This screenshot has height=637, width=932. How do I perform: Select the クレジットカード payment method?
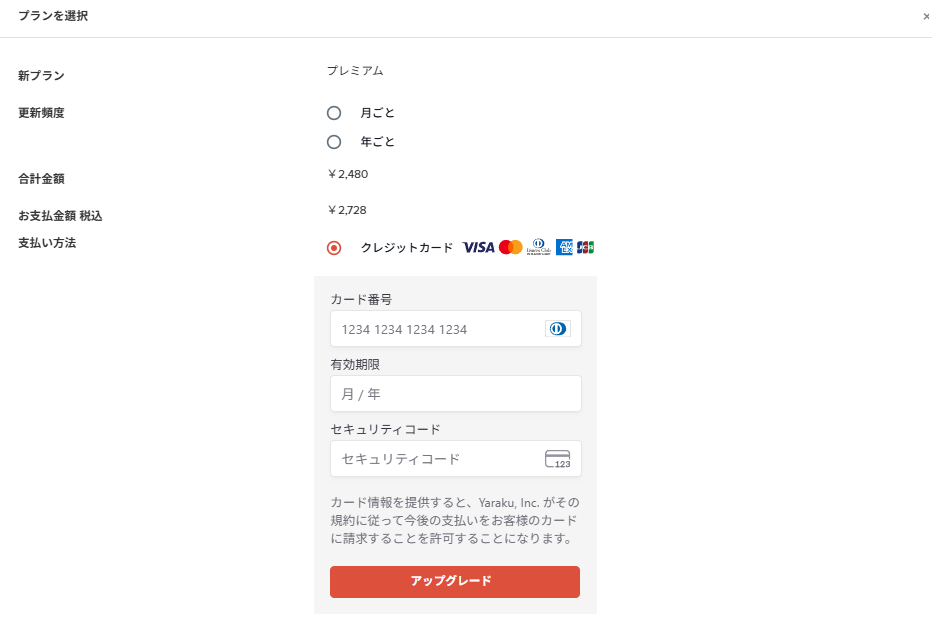[334, 248]
